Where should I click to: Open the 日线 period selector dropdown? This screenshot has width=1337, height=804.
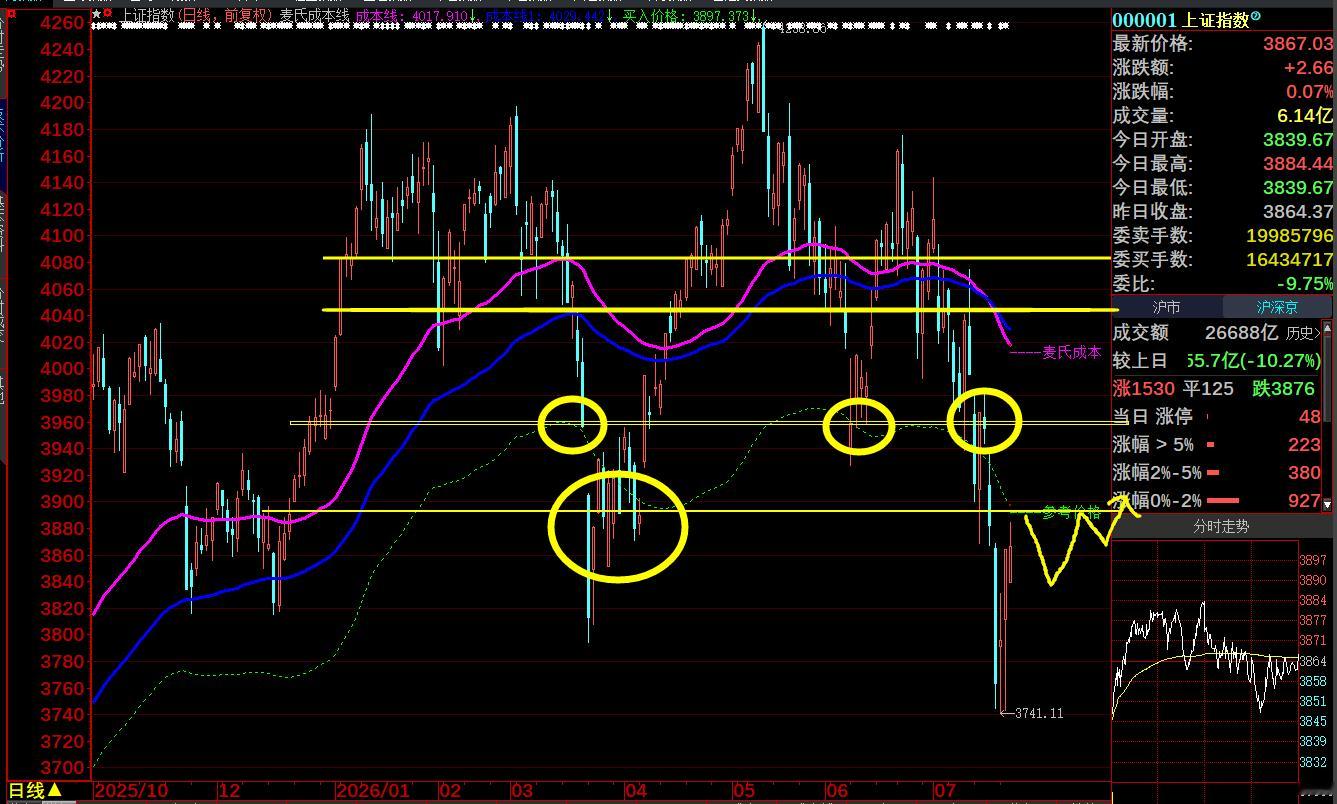(x=36, y=791)
